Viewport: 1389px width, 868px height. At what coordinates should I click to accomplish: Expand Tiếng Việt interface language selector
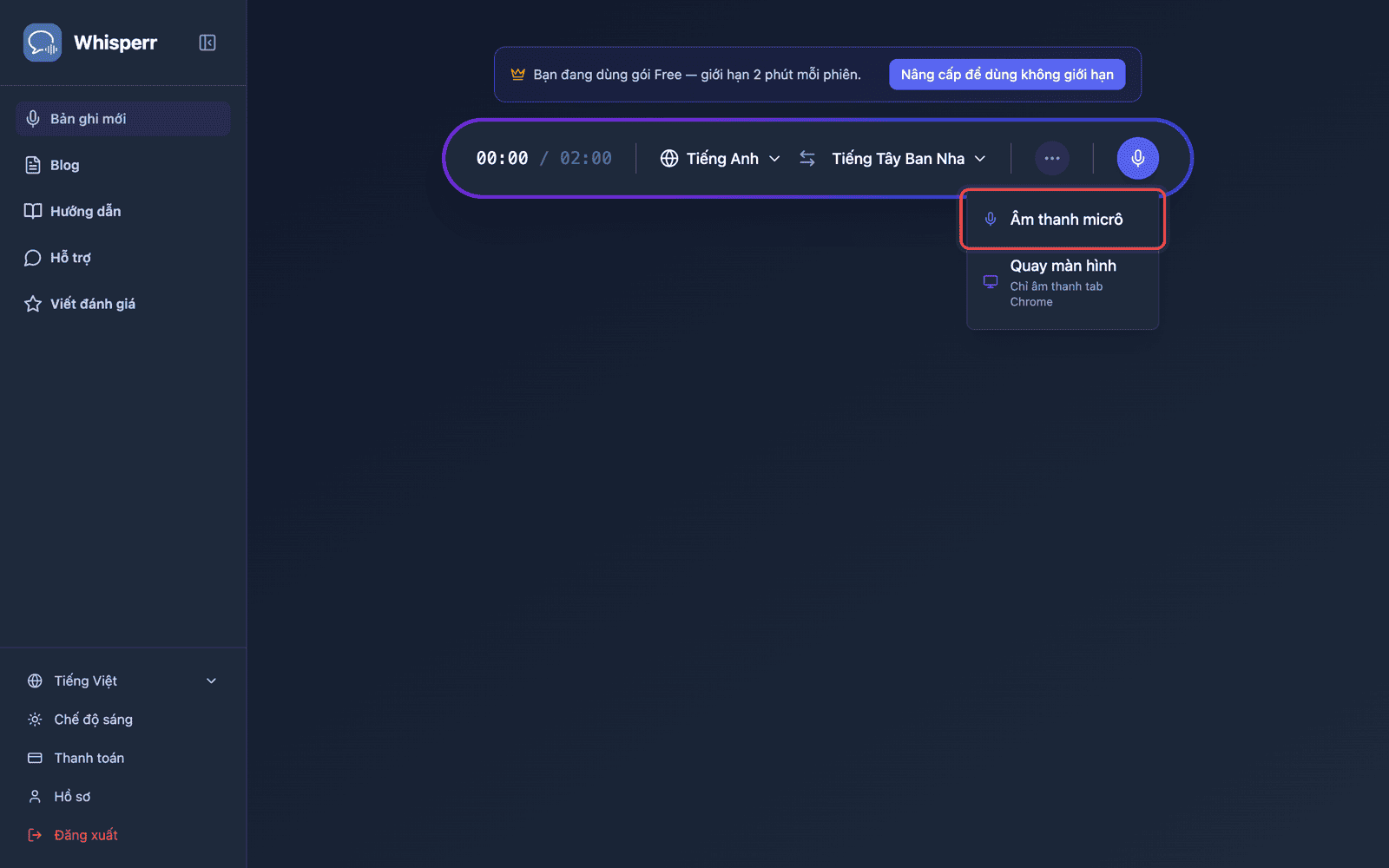[x=122, y=681]
